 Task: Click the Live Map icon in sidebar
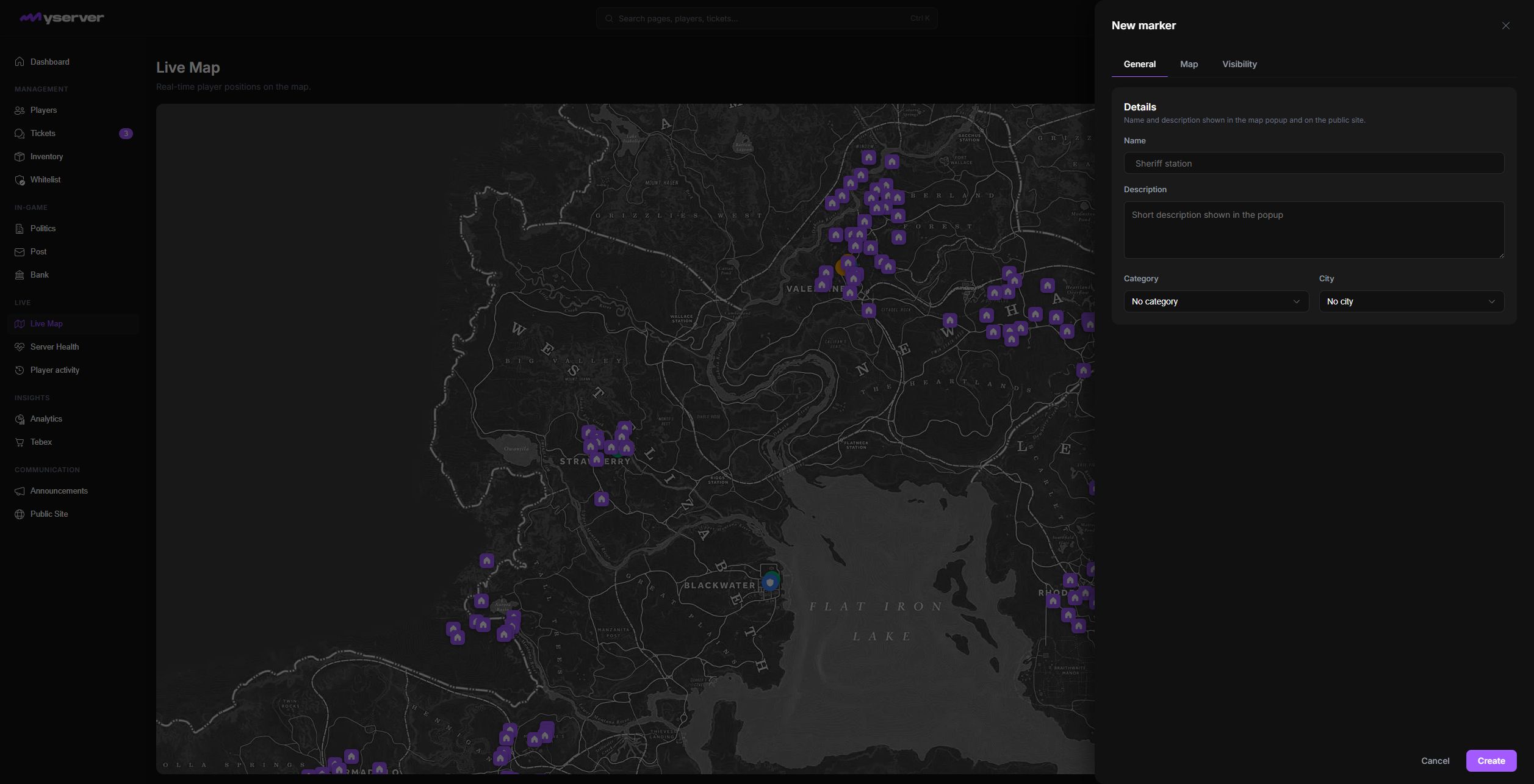(20, 324)
